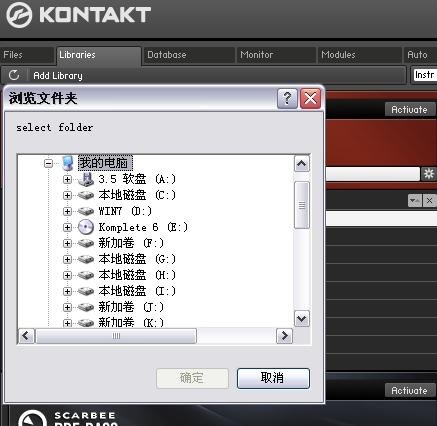Image resolution: width=437 pixels, height=426 pixels.
Task: Click the Instr button in Kontakt
Action: (425, 75)
